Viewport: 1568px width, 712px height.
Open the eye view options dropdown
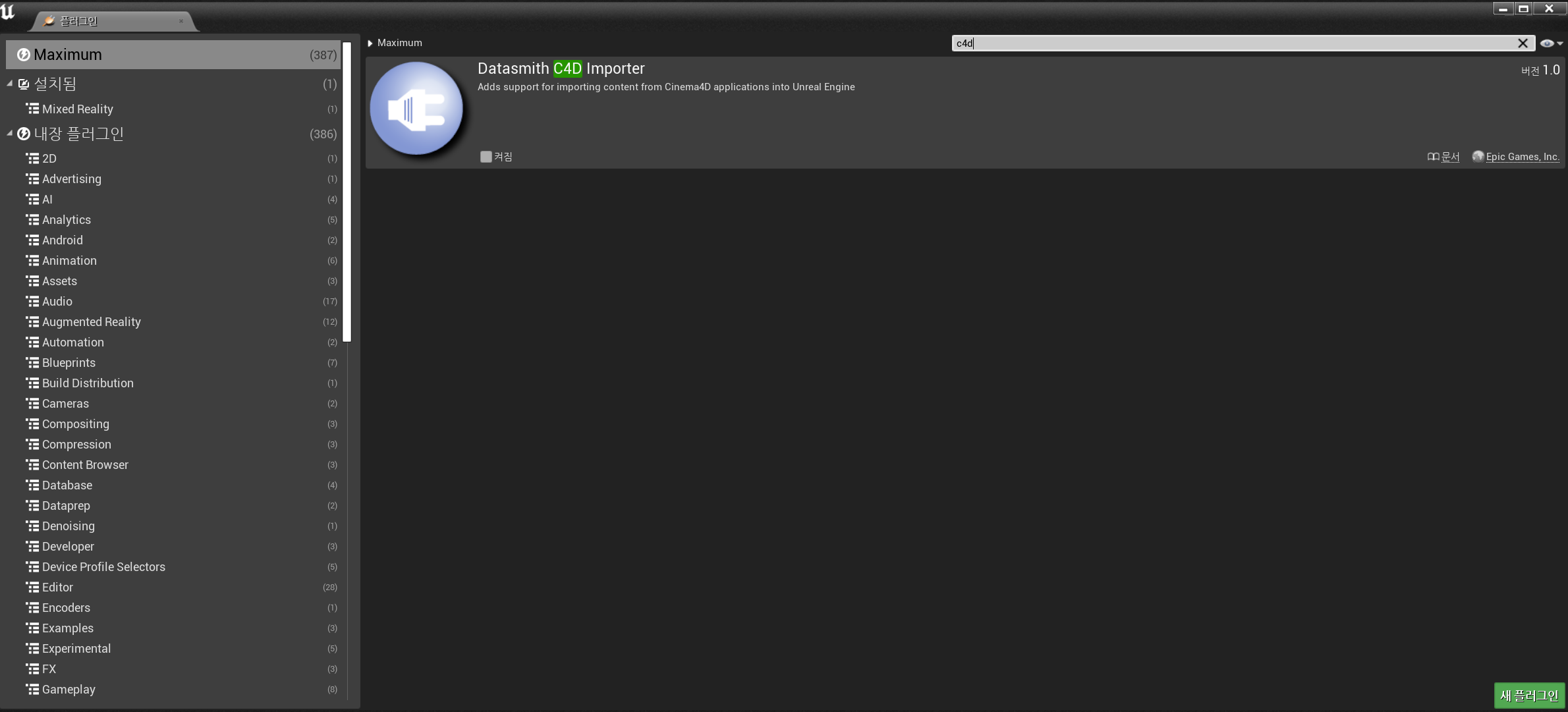pyautogui.click(x=1552, y=43)
